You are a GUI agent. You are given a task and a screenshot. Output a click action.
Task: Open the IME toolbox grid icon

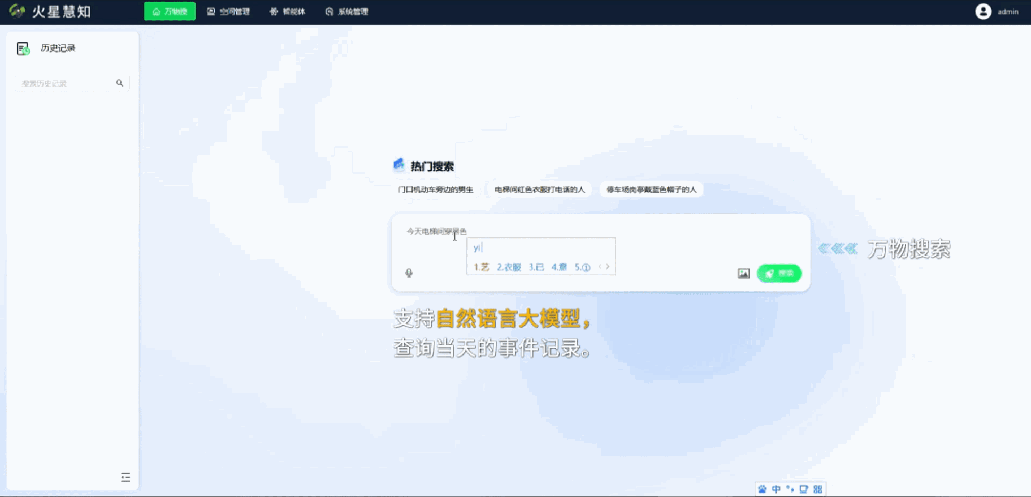coord(818,489)
